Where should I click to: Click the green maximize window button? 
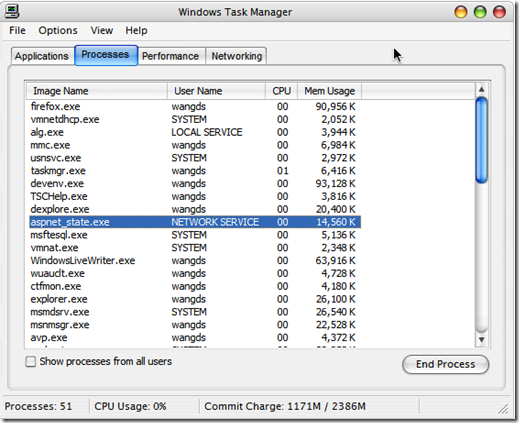coord(480,12)
